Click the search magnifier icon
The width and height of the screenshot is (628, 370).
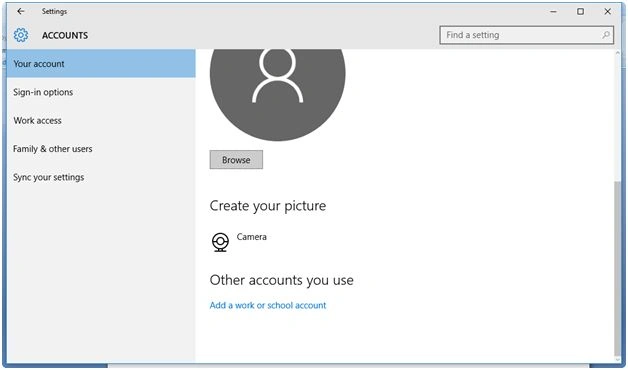606,35
